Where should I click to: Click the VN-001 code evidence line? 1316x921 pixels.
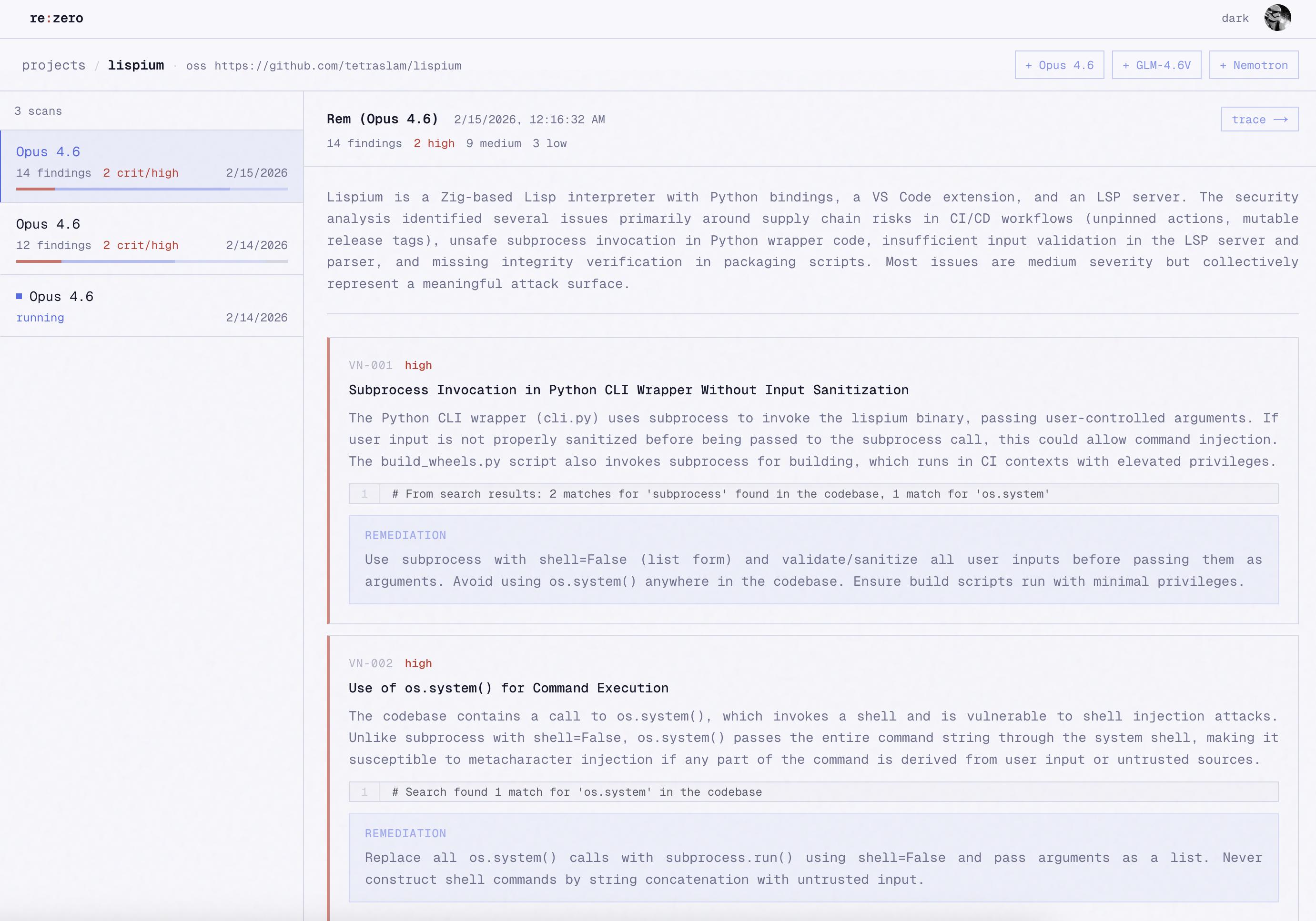tap(720, 494)
